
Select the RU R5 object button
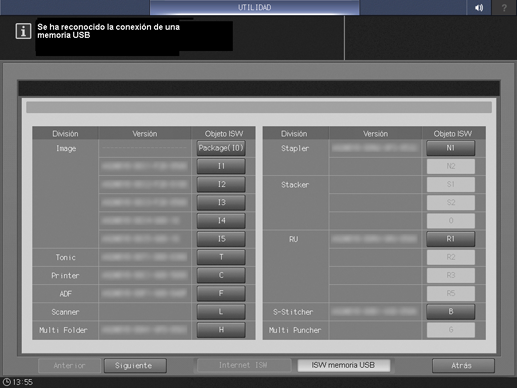click(451, 293)
